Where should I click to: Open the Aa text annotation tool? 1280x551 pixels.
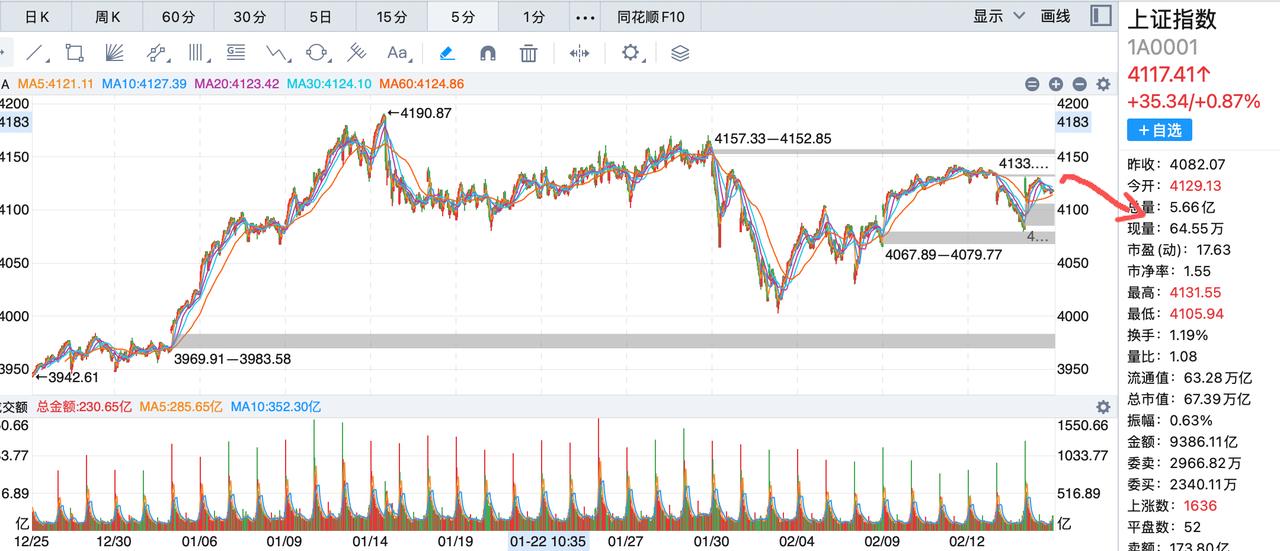point(397,52)
